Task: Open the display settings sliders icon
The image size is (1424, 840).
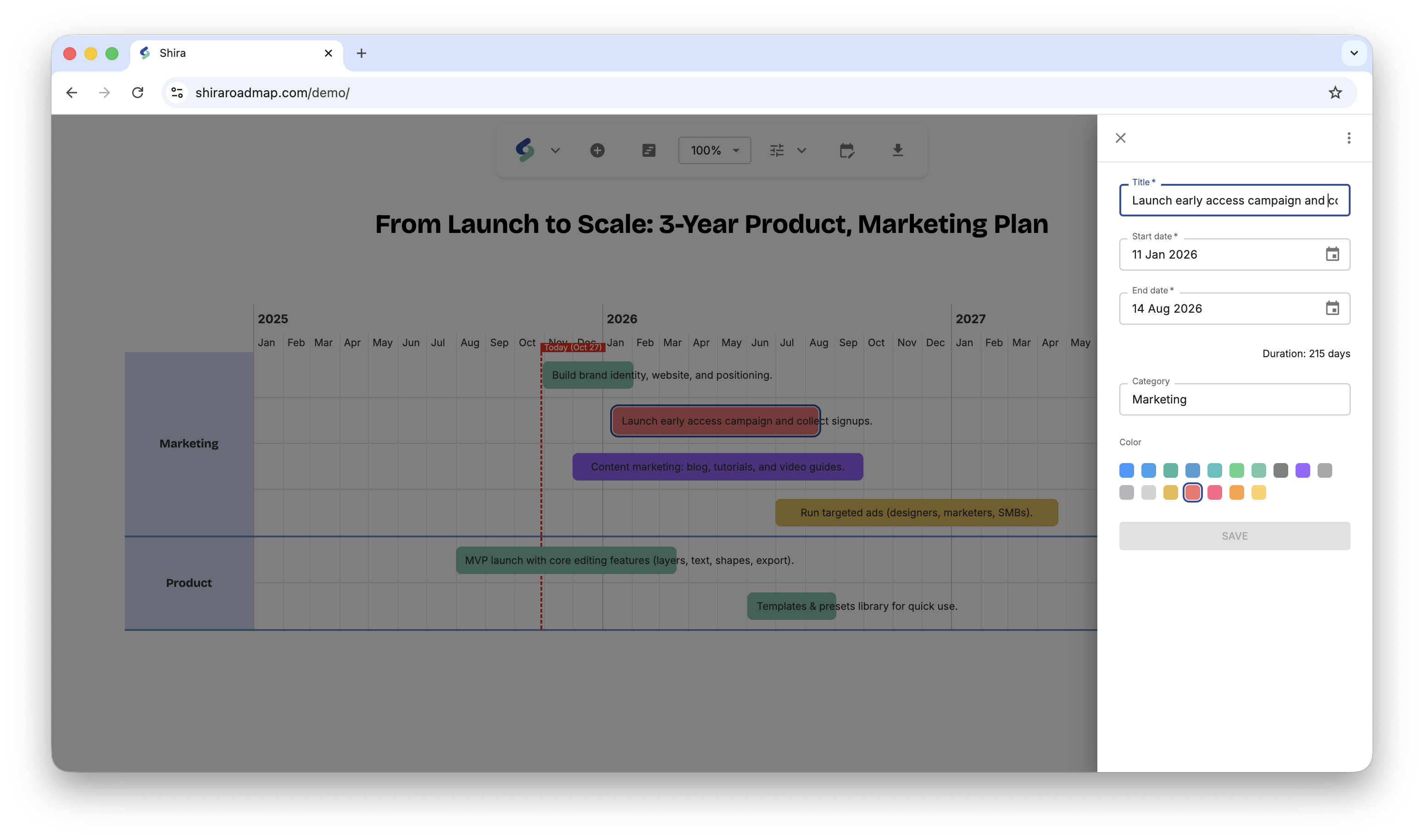Action: point(776,150)
